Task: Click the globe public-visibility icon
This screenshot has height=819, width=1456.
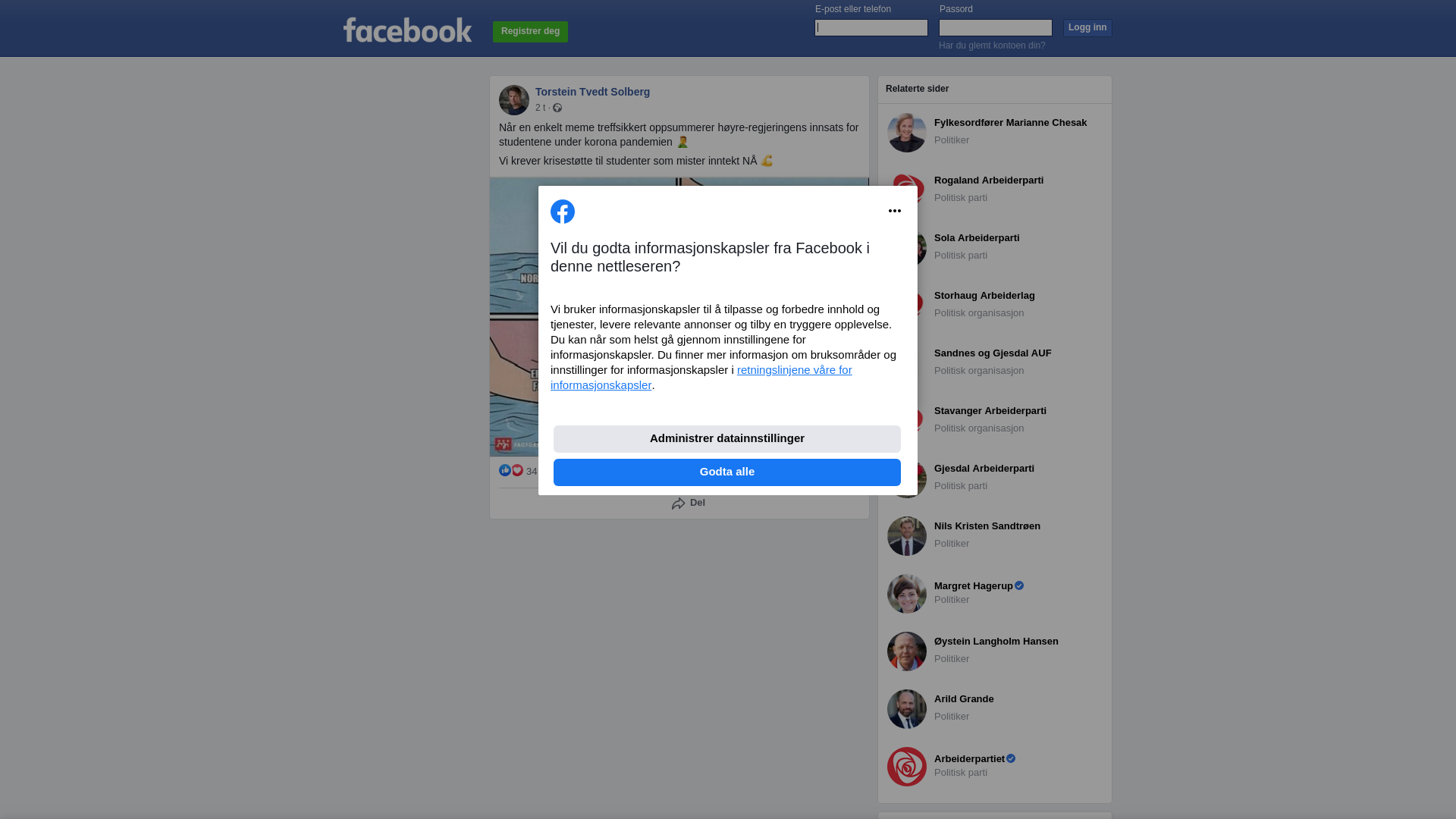Action: tap(557, 108)
